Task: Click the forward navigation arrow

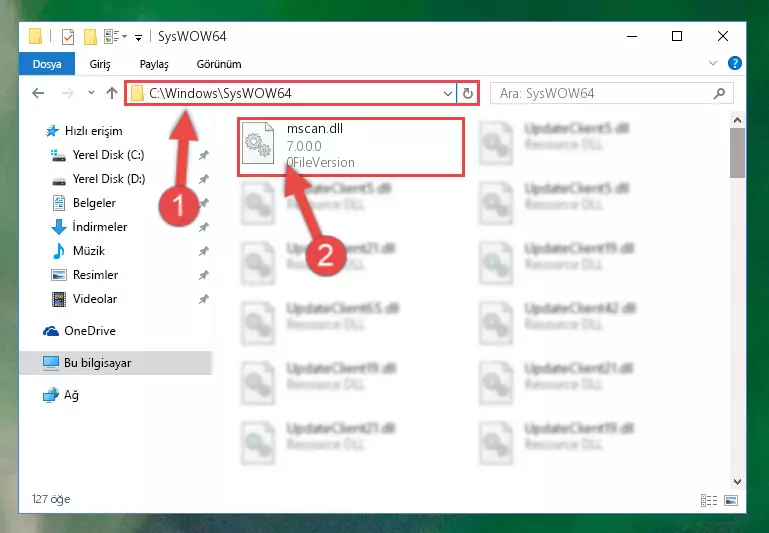Action: [x=67, y=93]
